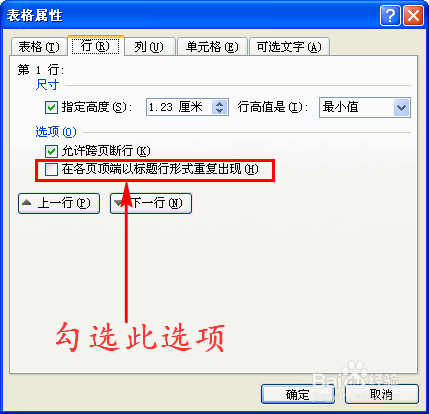Click the 1.23 厘米 height input field
Image resolution: width=429 pixels, height=414 pixels.
(x=179, y=107)
